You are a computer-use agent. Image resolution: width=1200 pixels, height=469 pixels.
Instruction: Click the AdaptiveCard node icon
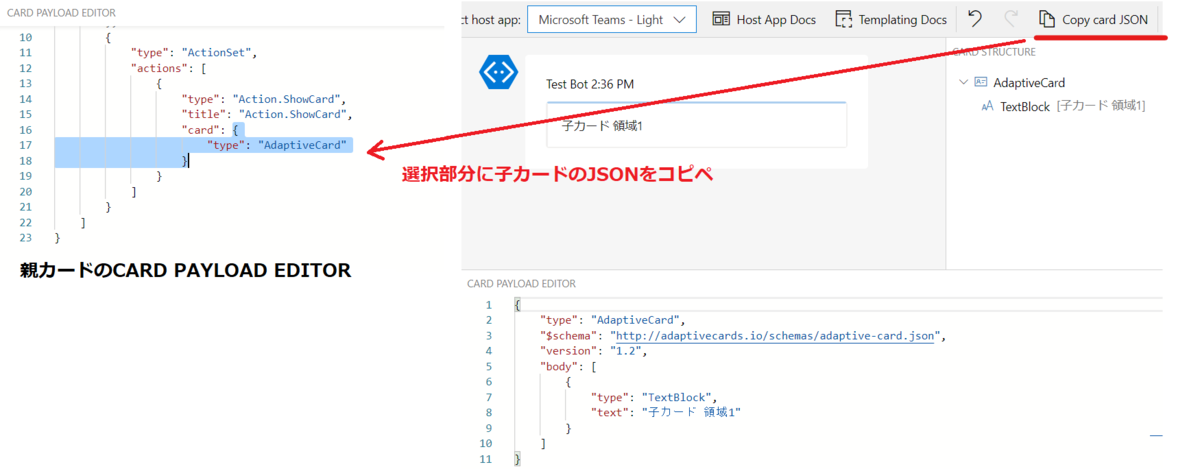coord(981,83)
